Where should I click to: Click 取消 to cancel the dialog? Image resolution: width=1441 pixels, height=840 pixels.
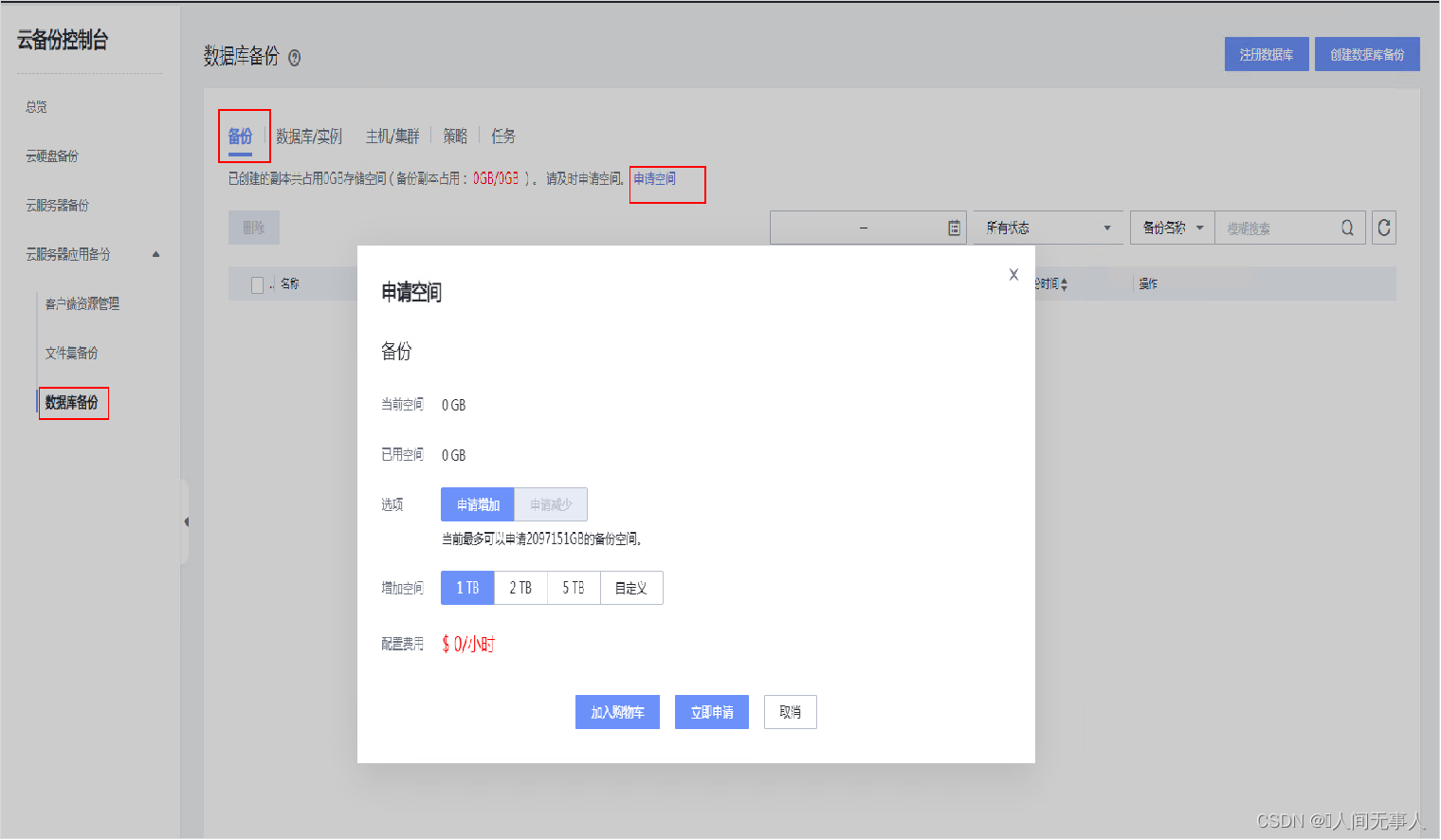point(791,712)
